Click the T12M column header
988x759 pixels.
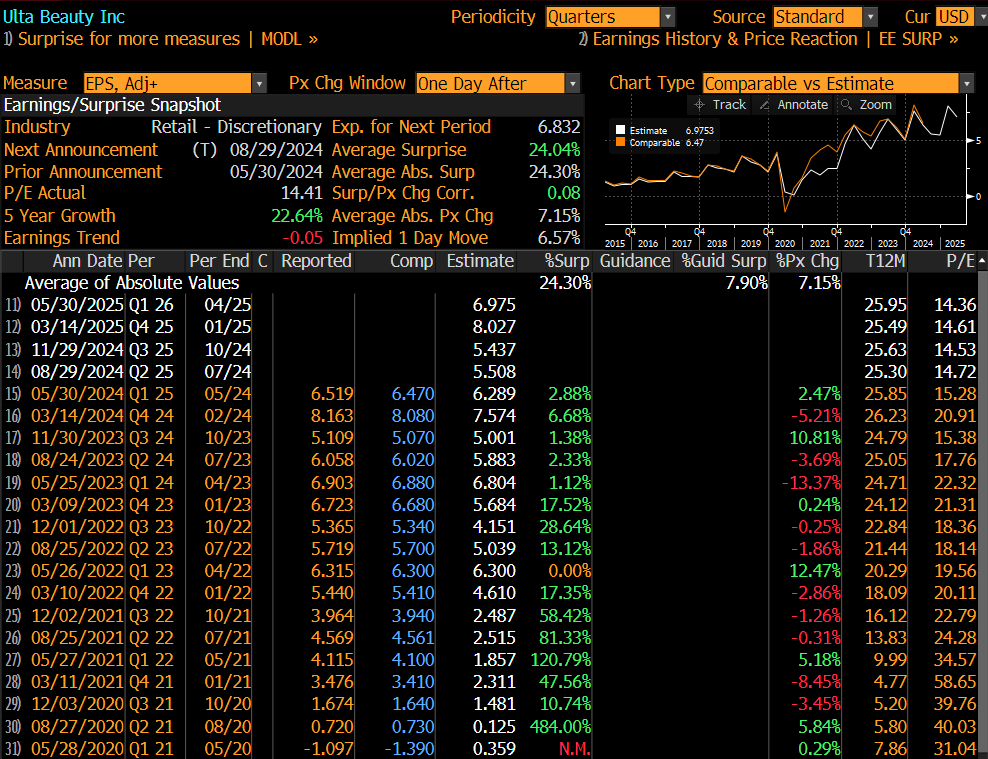885,261
